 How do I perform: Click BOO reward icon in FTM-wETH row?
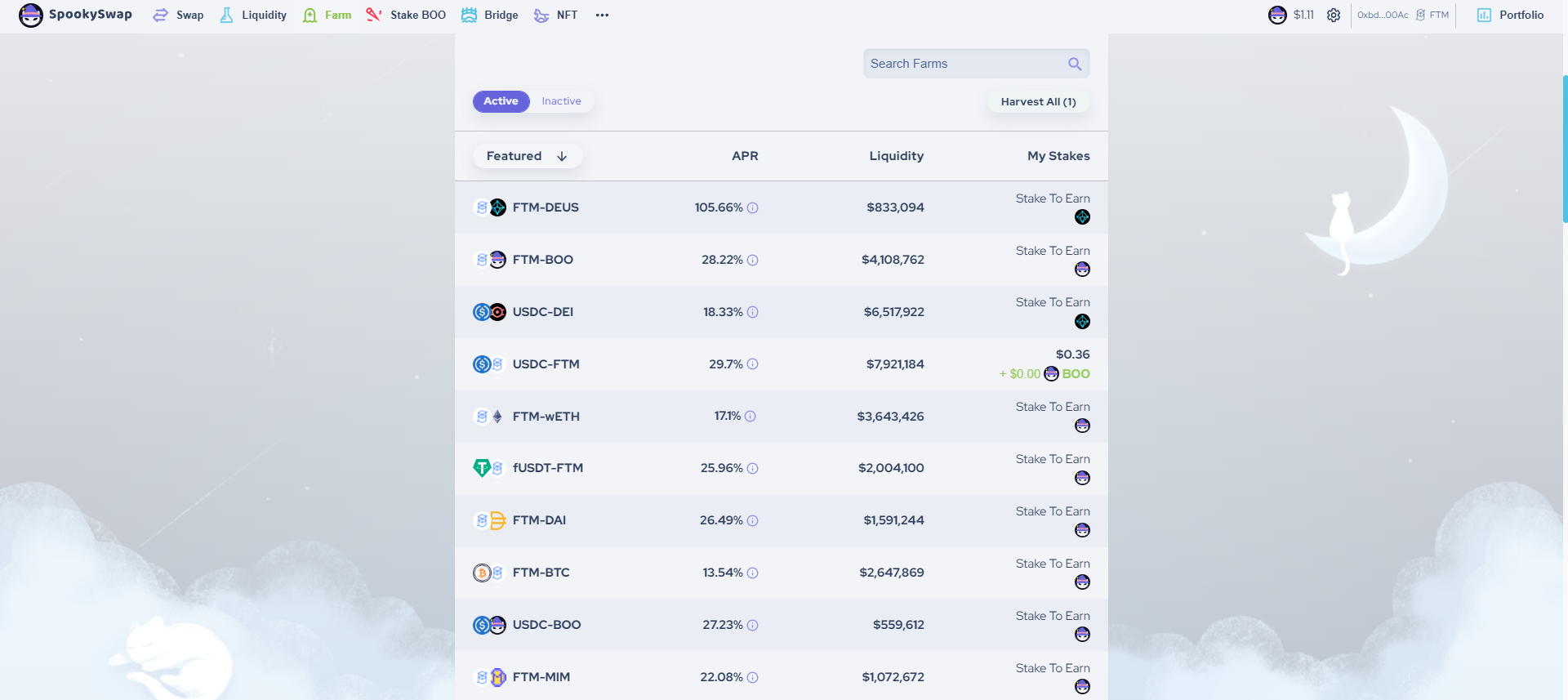coord(1082,426)
